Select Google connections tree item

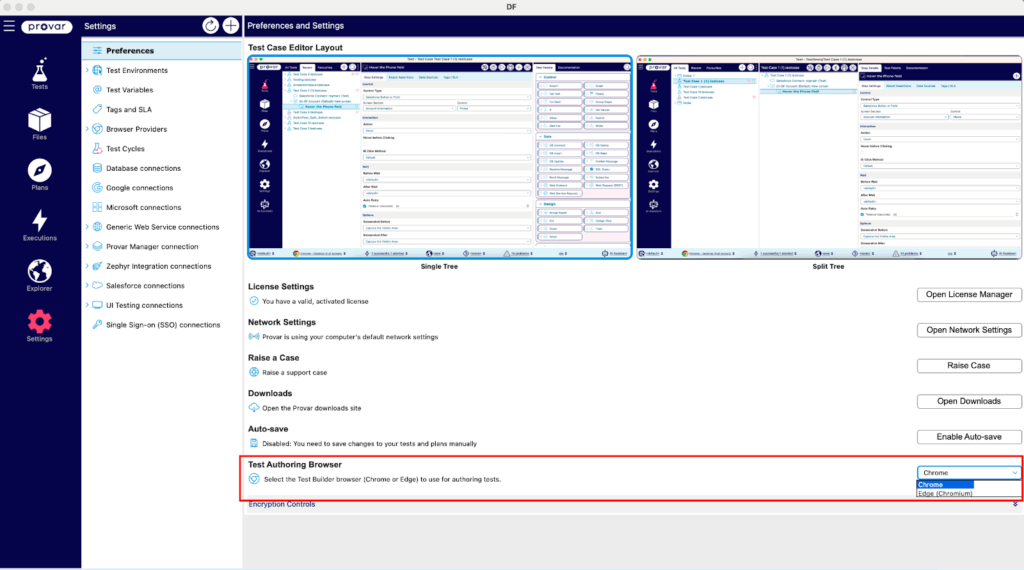(x=140, y=187)
